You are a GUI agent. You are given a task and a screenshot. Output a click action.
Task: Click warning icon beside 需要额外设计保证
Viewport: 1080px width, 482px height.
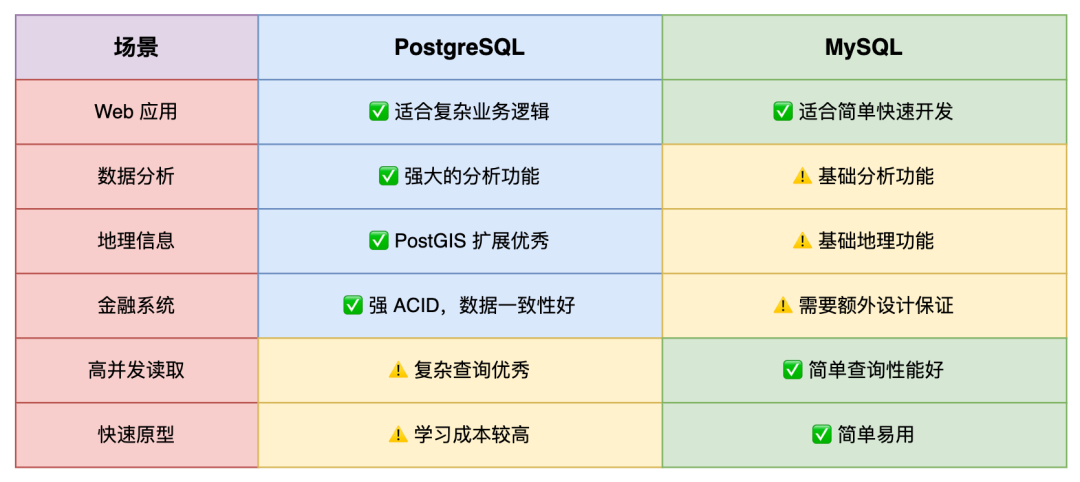pyautogui.click(x=783, y=305)
